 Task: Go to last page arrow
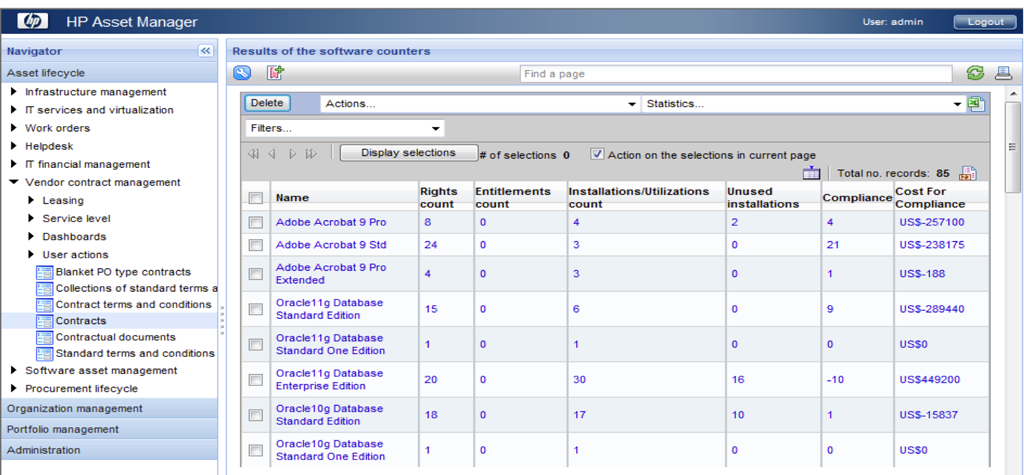coord(311,154)
